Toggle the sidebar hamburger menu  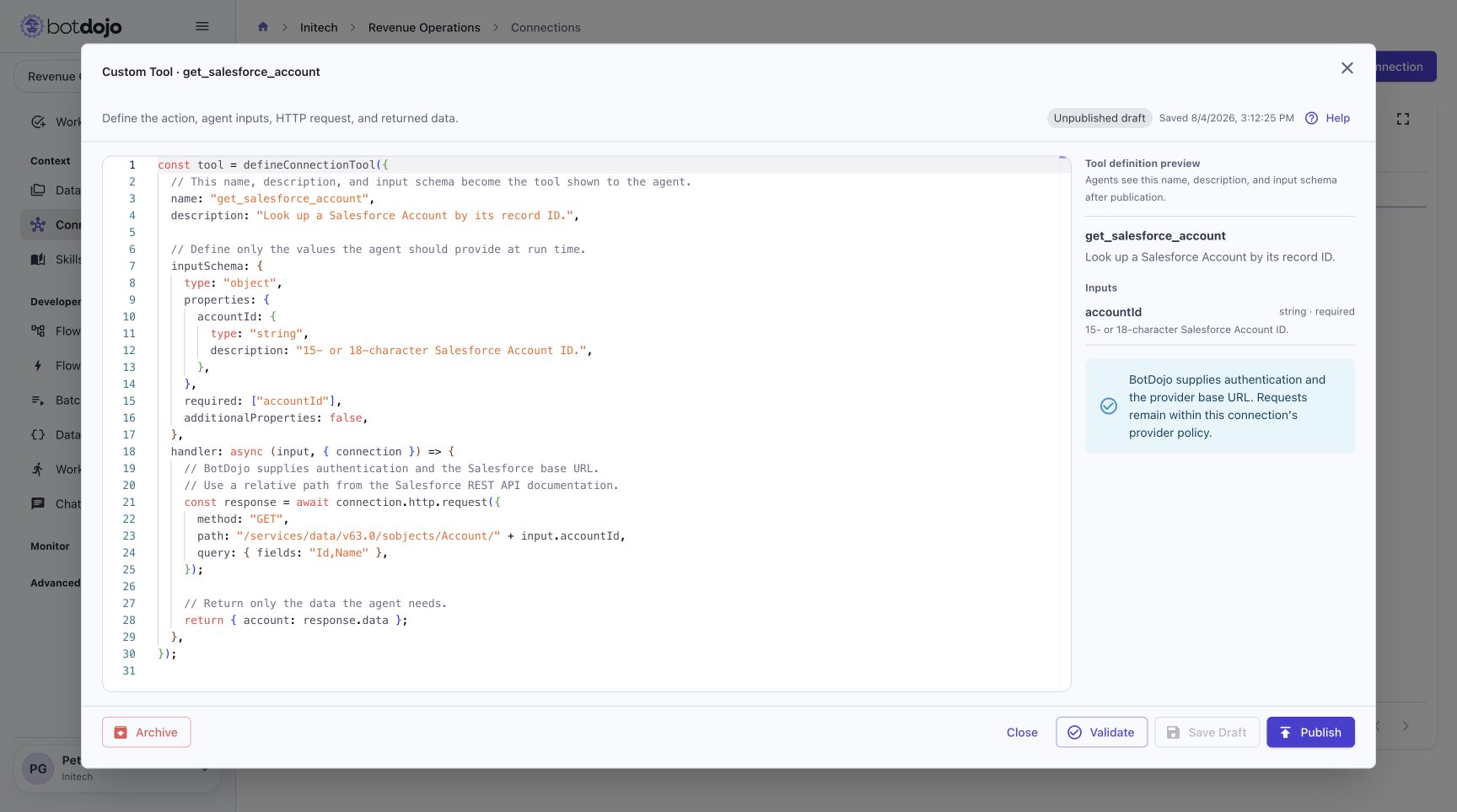202,26
